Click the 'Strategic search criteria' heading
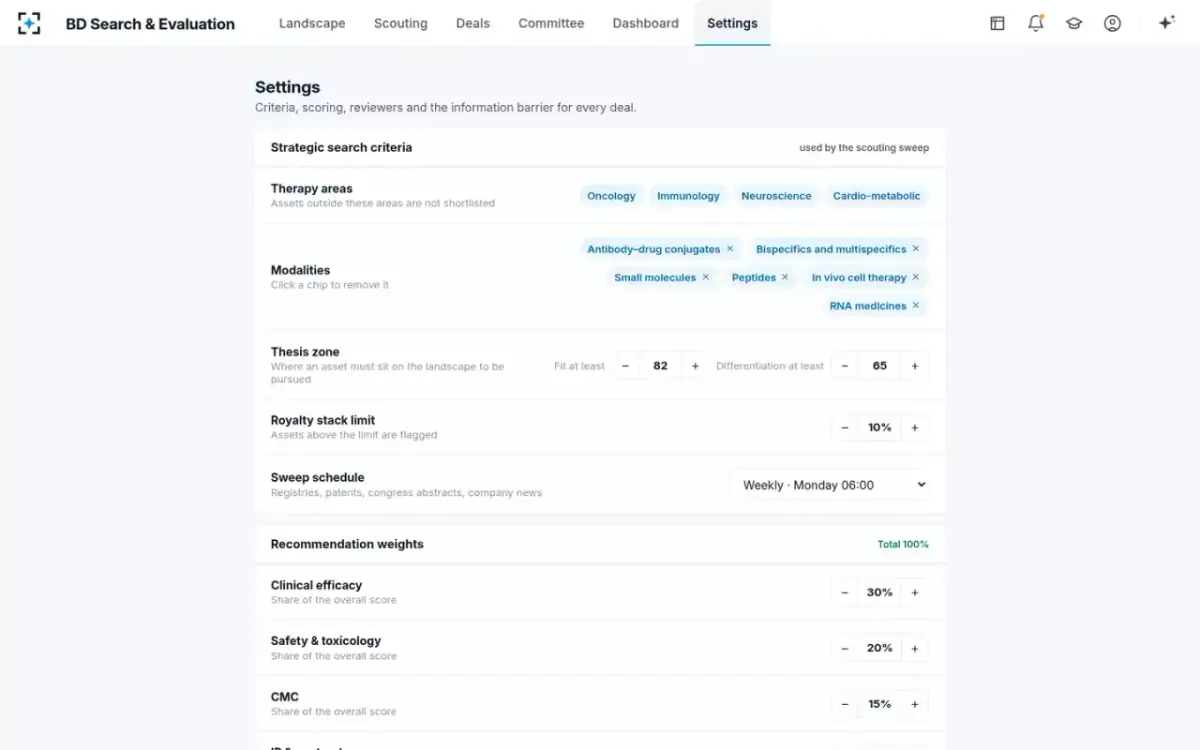 [341, 147]
